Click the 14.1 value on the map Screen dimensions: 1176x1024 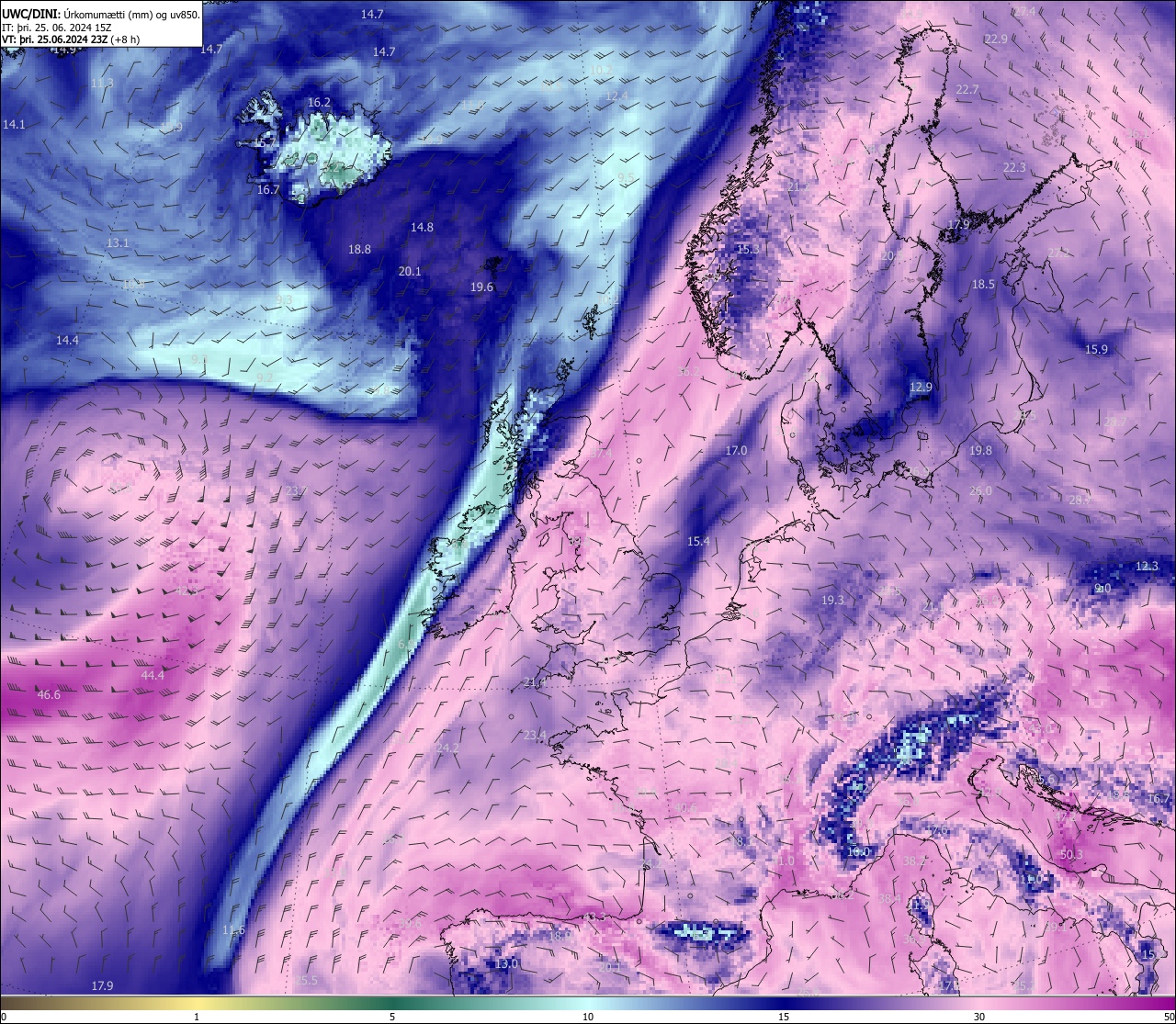click(14, 124)
